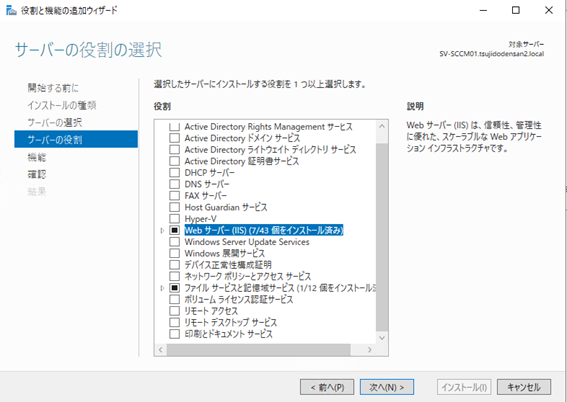Go to 機能 wizard step
Image resolution: width=567 pixels, height=402 pixels.
coord(37,157)
